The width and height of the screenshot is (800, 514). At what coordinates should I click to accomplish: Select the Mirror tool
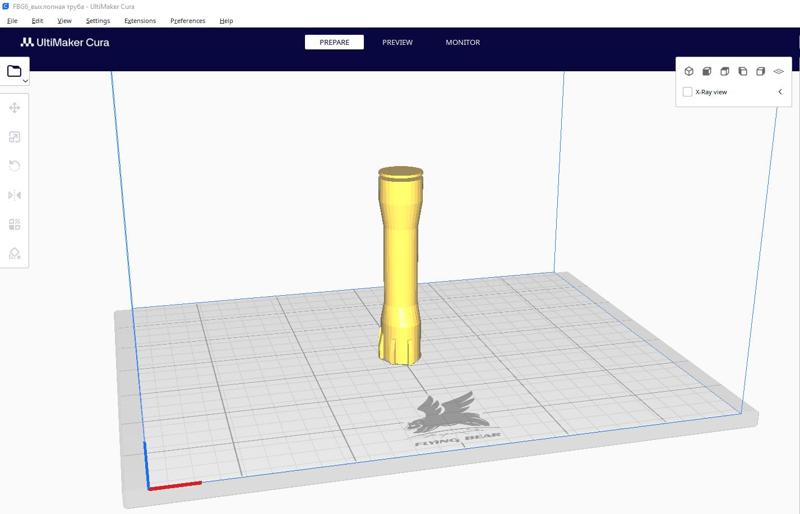click(x=14, y=195)
